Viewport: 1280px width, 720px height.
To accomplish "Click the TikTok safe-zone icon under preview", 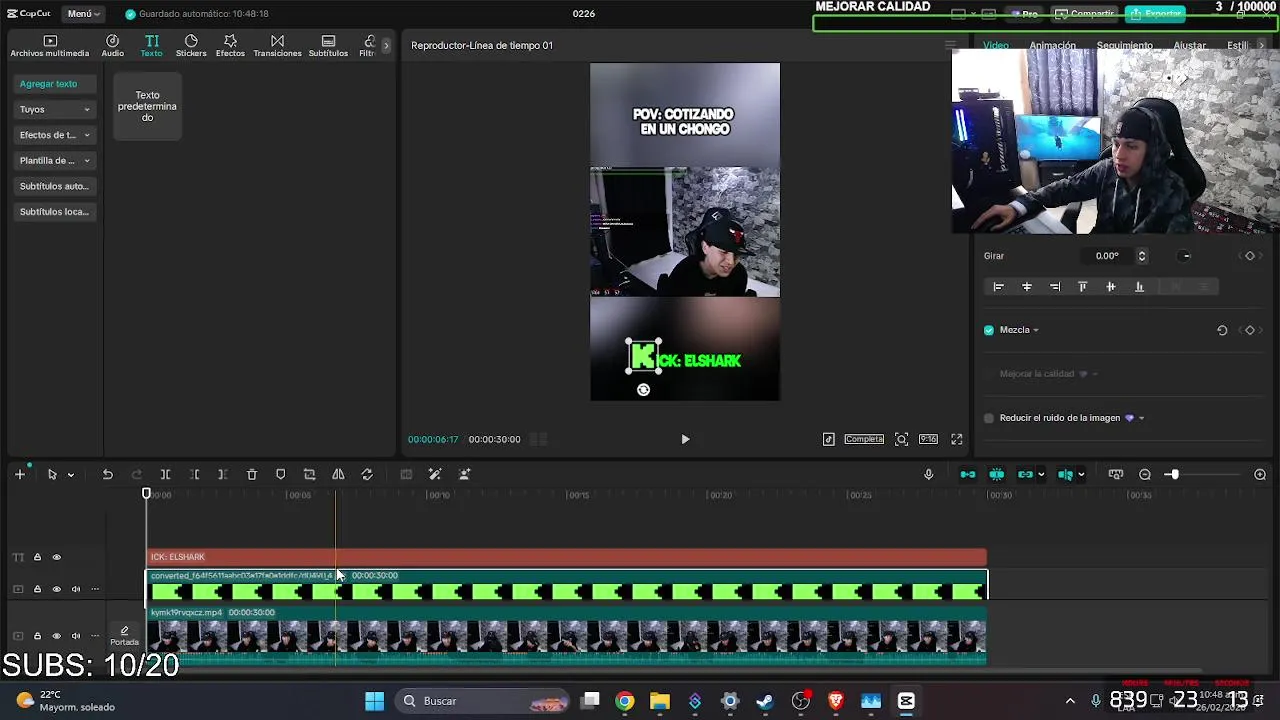I will click(828, 439).
